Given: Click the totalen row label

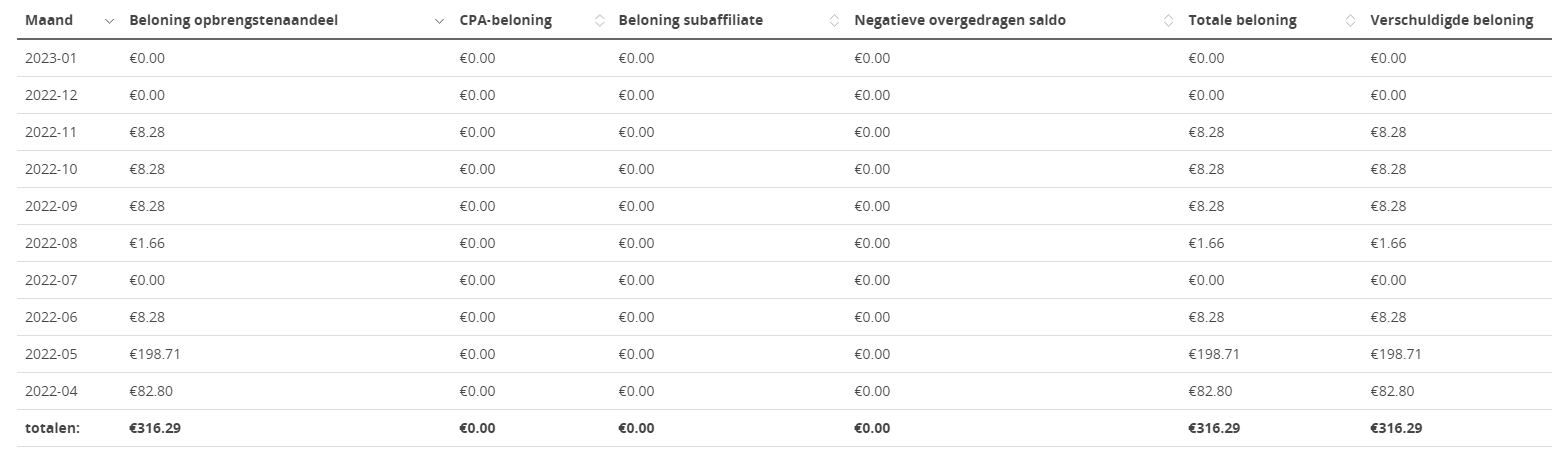Looking at the screenshot, I should tap(52, 428).
